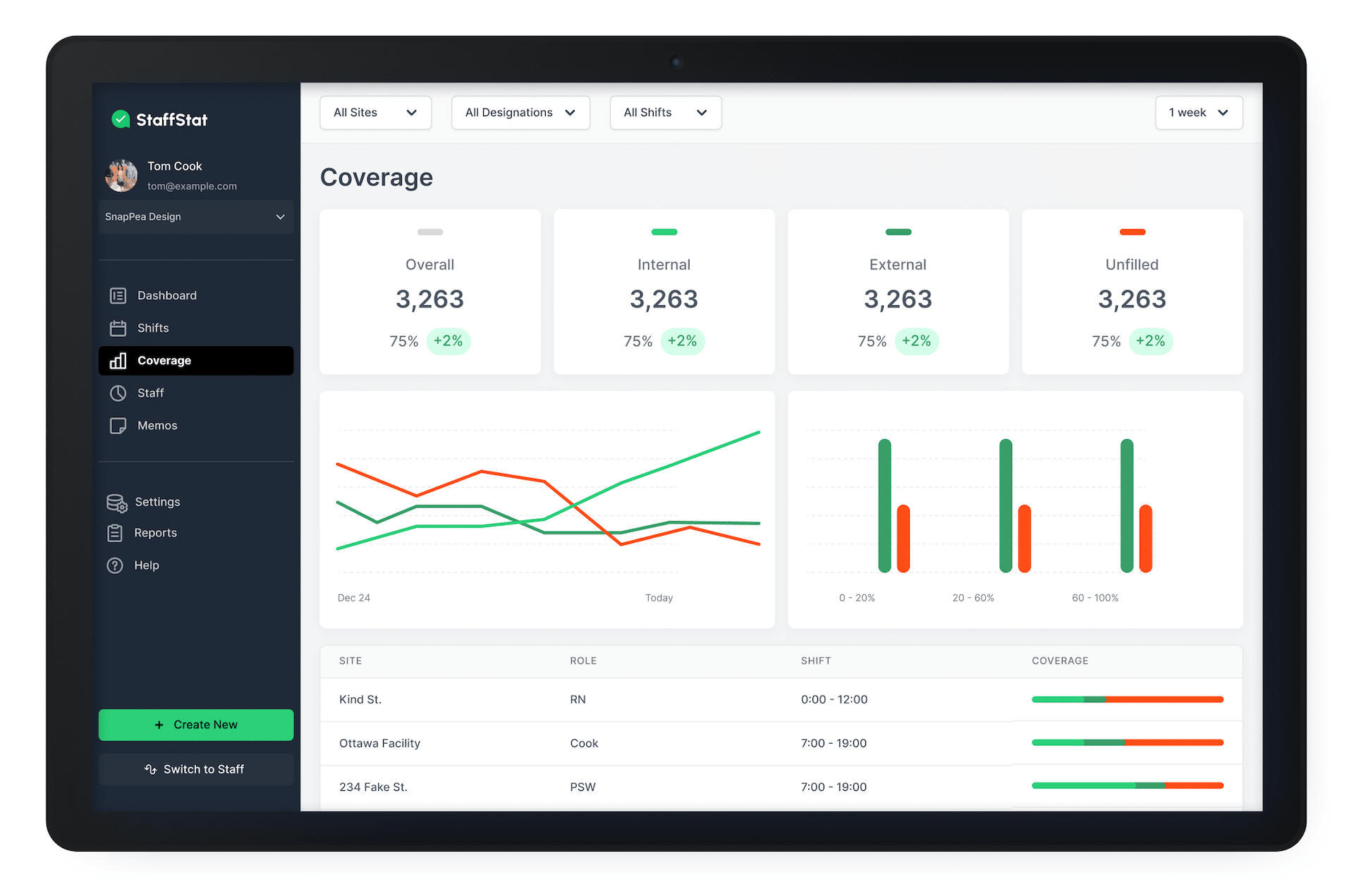
Task: Click Tom Cook's profile avatar
Action: point(121,176)
